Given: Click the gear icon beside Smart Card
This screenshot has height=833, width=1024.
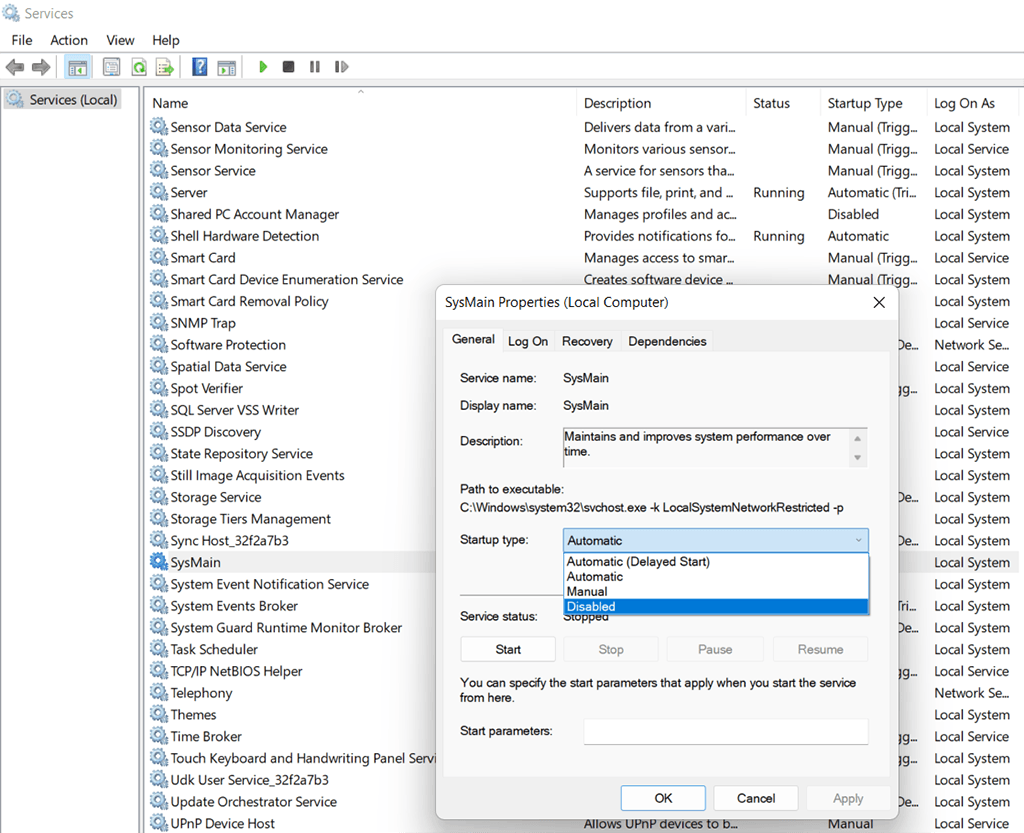Looking at the screenshot, I should coord(159,257).
